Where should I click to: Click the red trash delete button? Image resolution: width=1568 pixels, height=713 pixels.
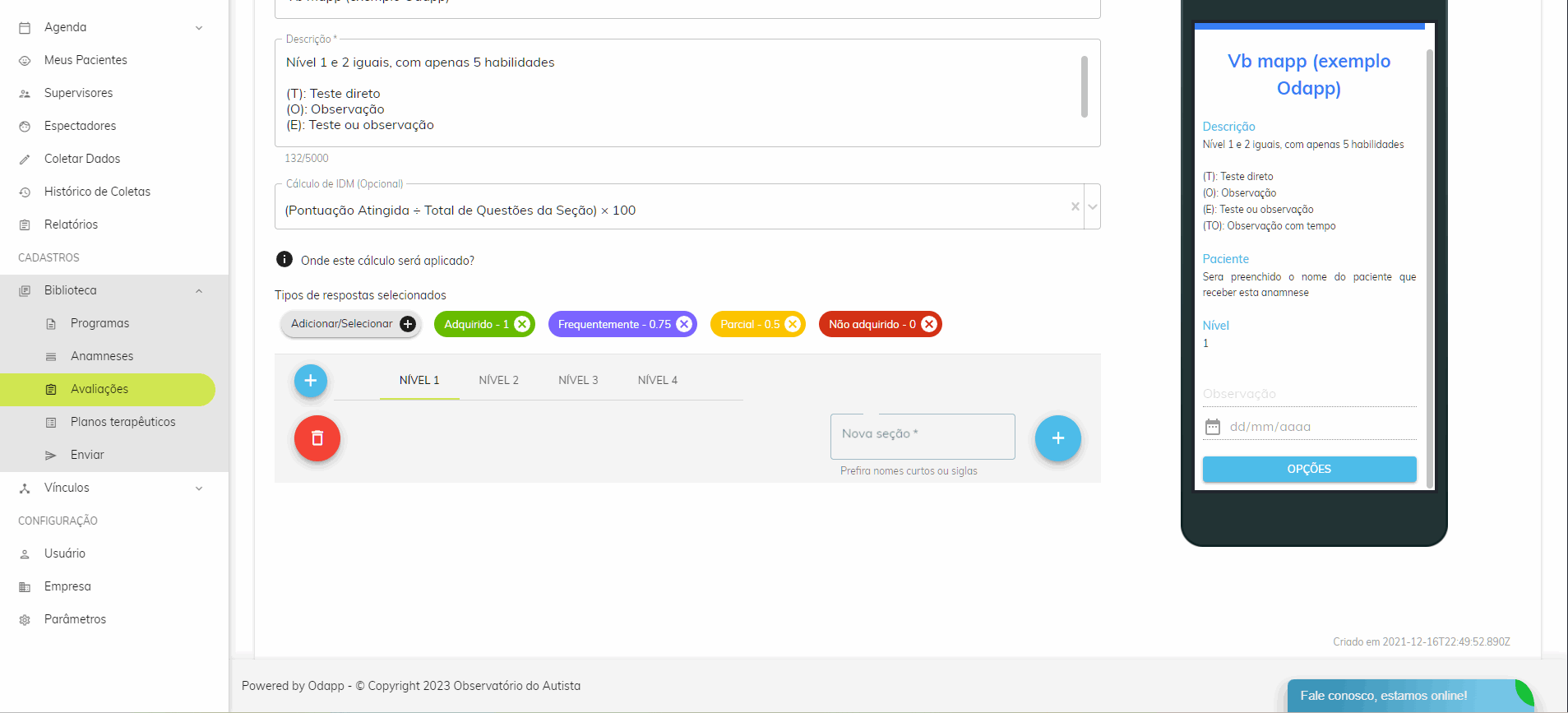pos(317,438)
